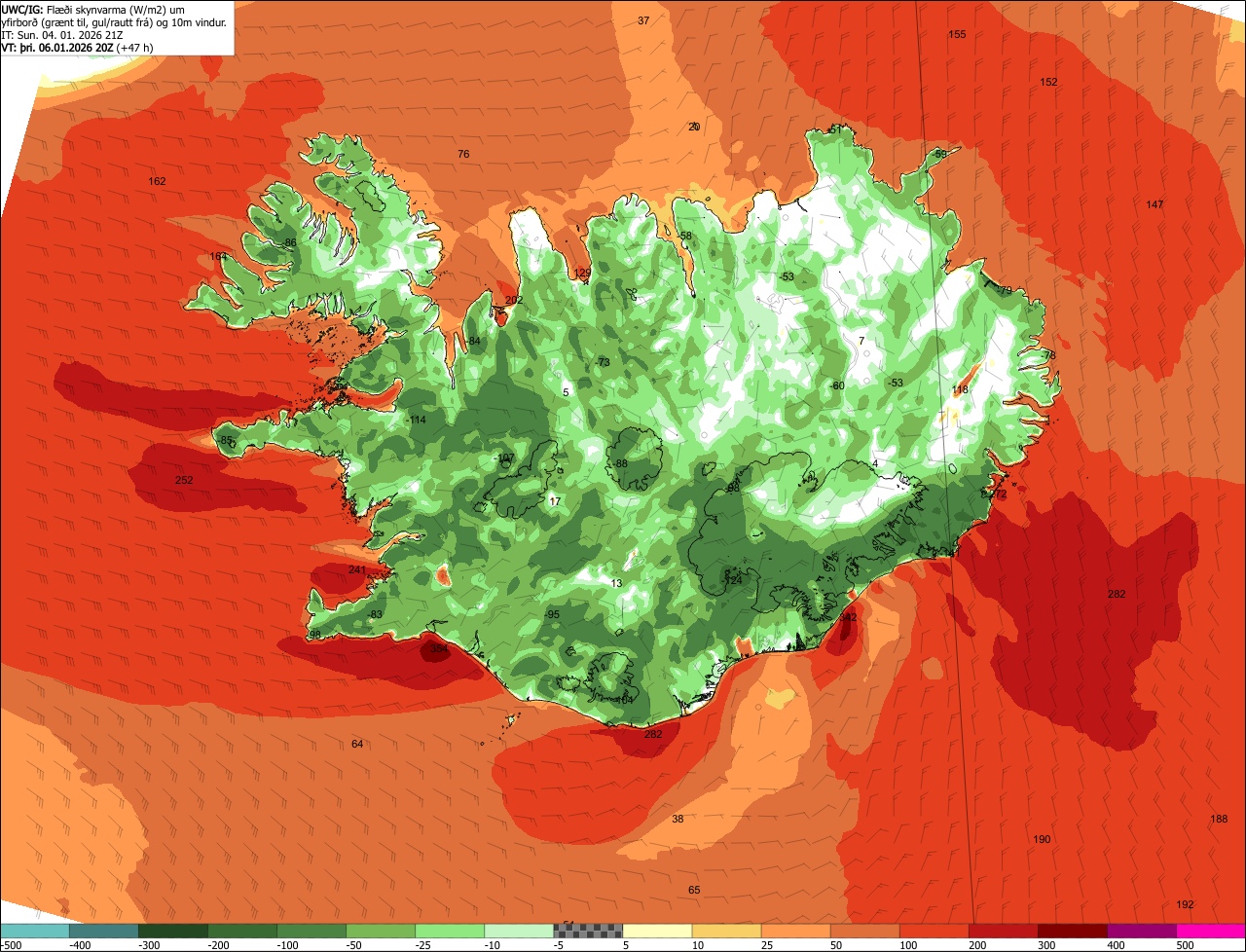Click the flux value 354 off the southwest coast
The width and height of the screenshot is (1246, 952).
[439, 648]
